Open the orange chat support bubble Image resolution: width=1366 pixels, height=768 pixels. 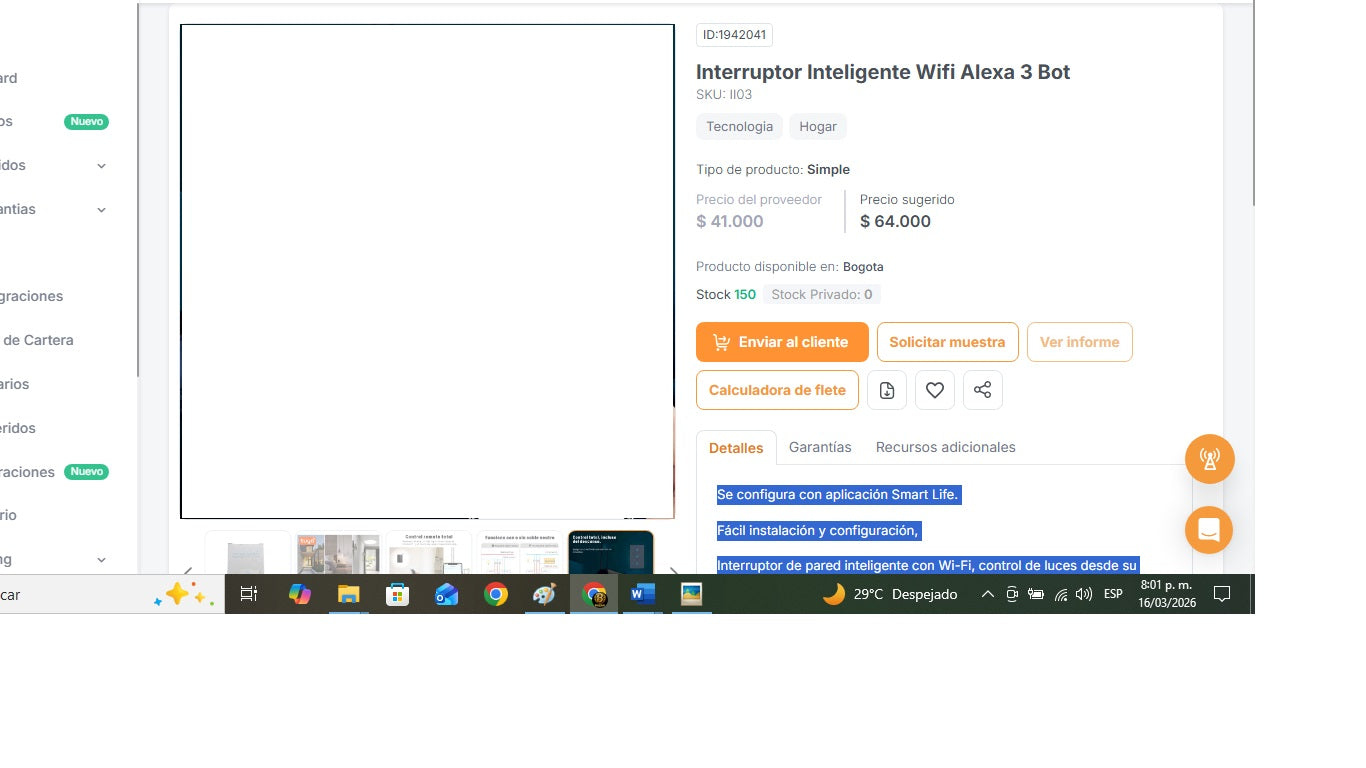pyautogui.click(x=1208, y=529)
